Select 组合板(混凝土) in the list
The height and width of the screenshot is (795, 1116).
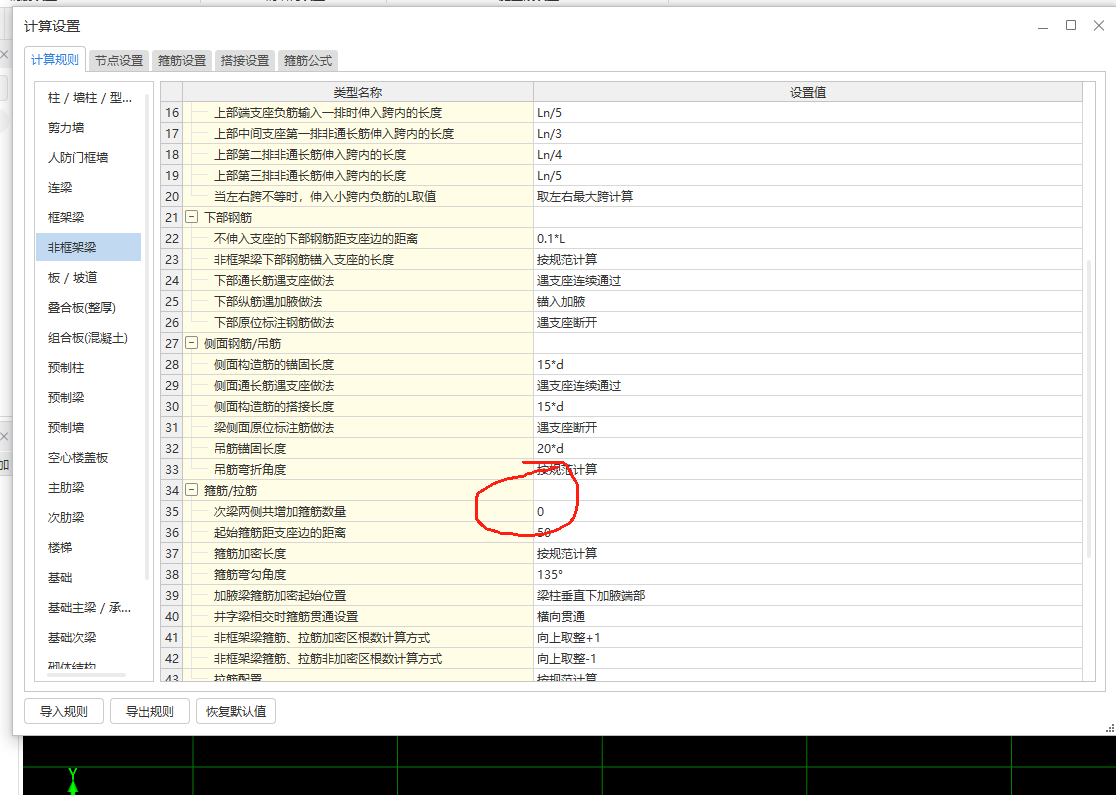(x=89, y=337)
